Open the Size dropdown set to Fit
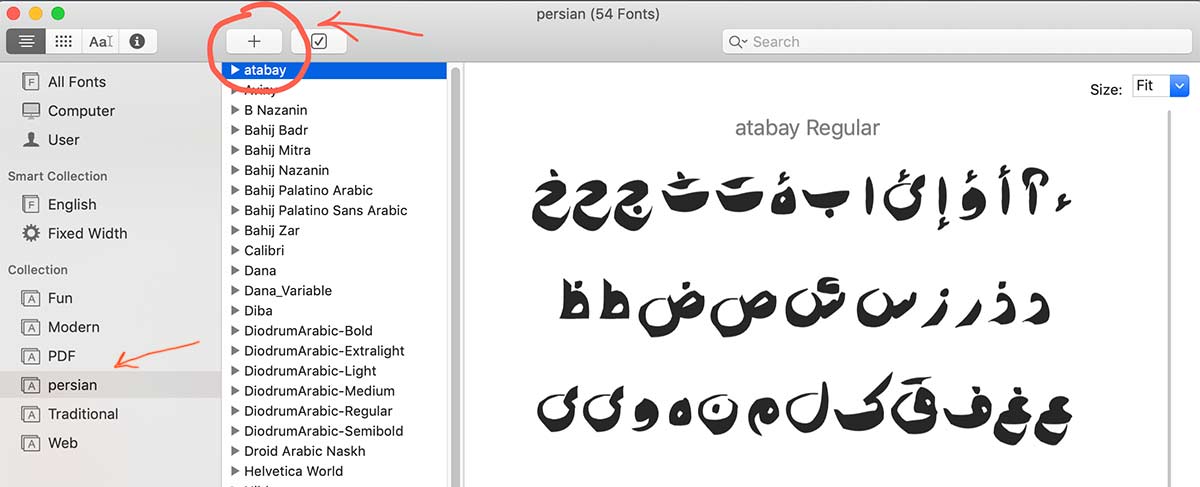The image size is (1200, 487). click(1160, 87)
